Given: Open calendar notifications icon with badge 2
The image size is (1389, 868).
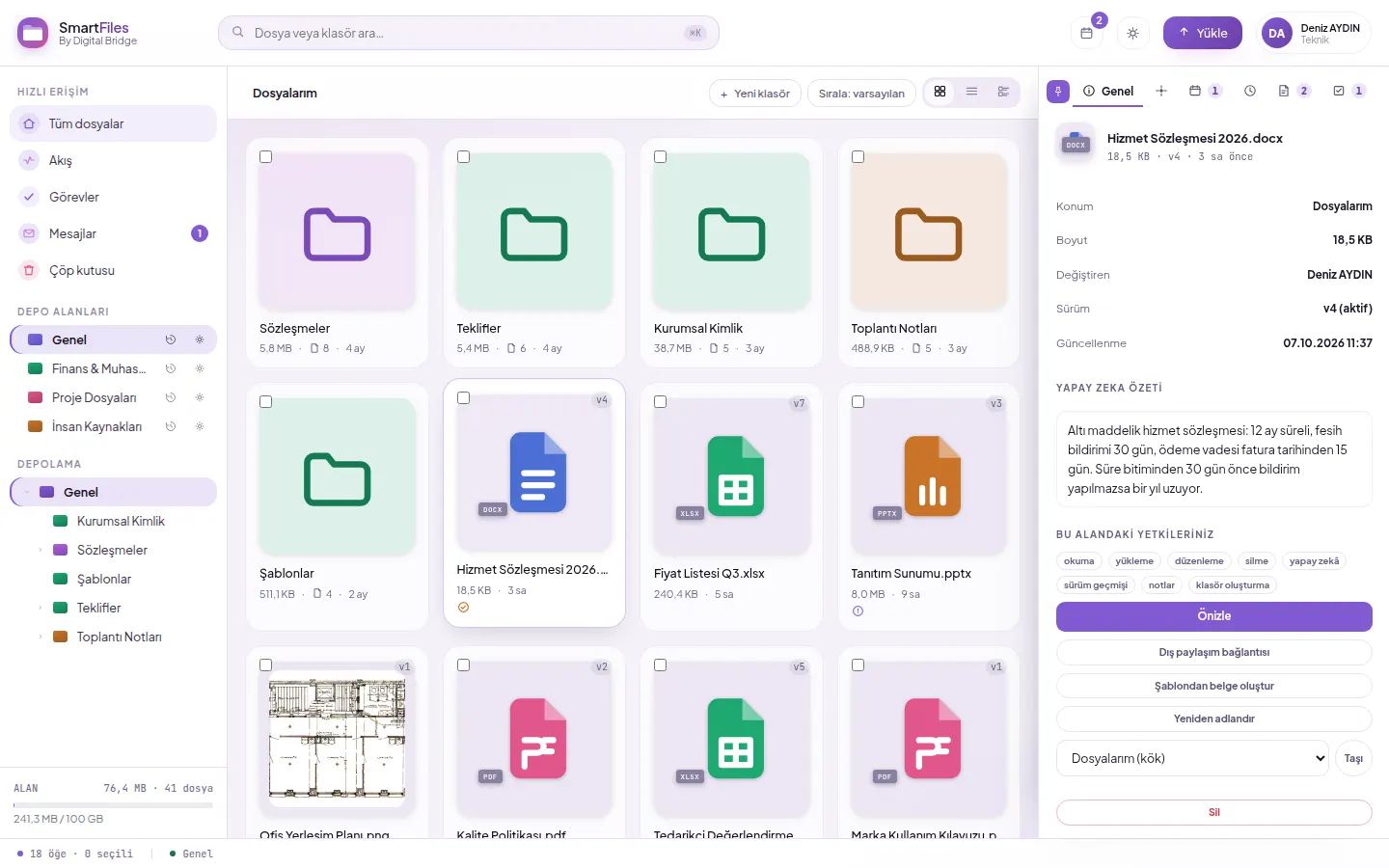Looking at the screenshot, I should pyautogui.click(x=1086, y=33).
